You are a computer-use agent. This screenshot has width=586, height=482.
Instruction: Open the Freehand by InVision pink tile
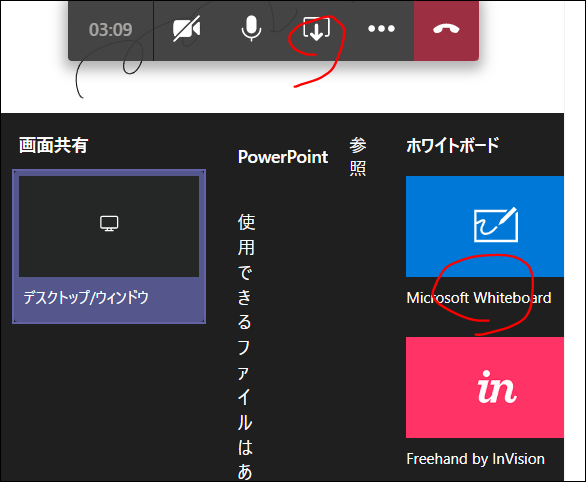point(485,387)
